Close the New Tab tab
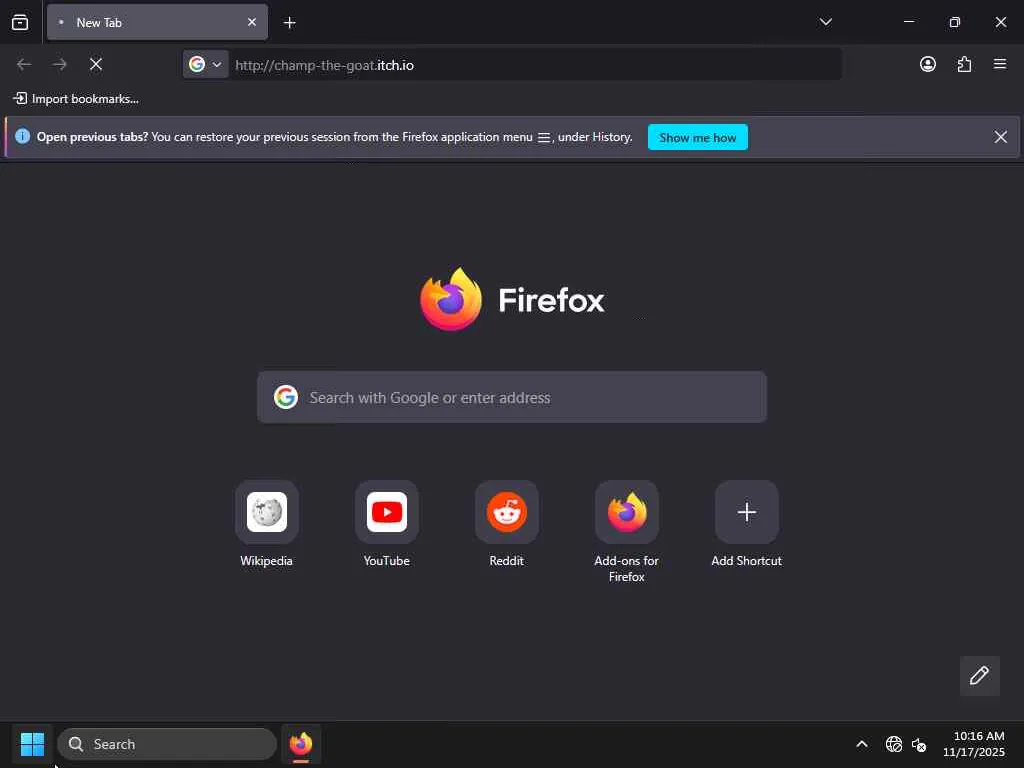 pos(252,22)
